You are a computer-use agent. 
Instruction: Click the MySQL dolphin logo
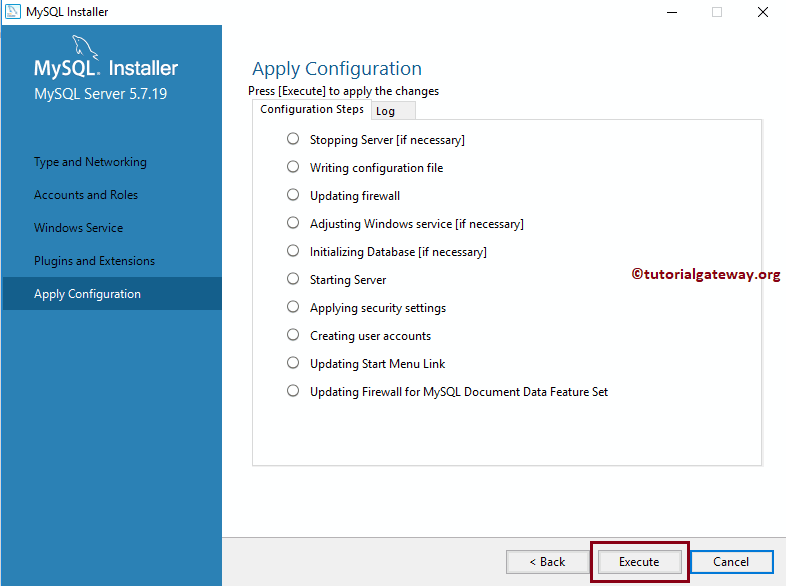point(88,48)
